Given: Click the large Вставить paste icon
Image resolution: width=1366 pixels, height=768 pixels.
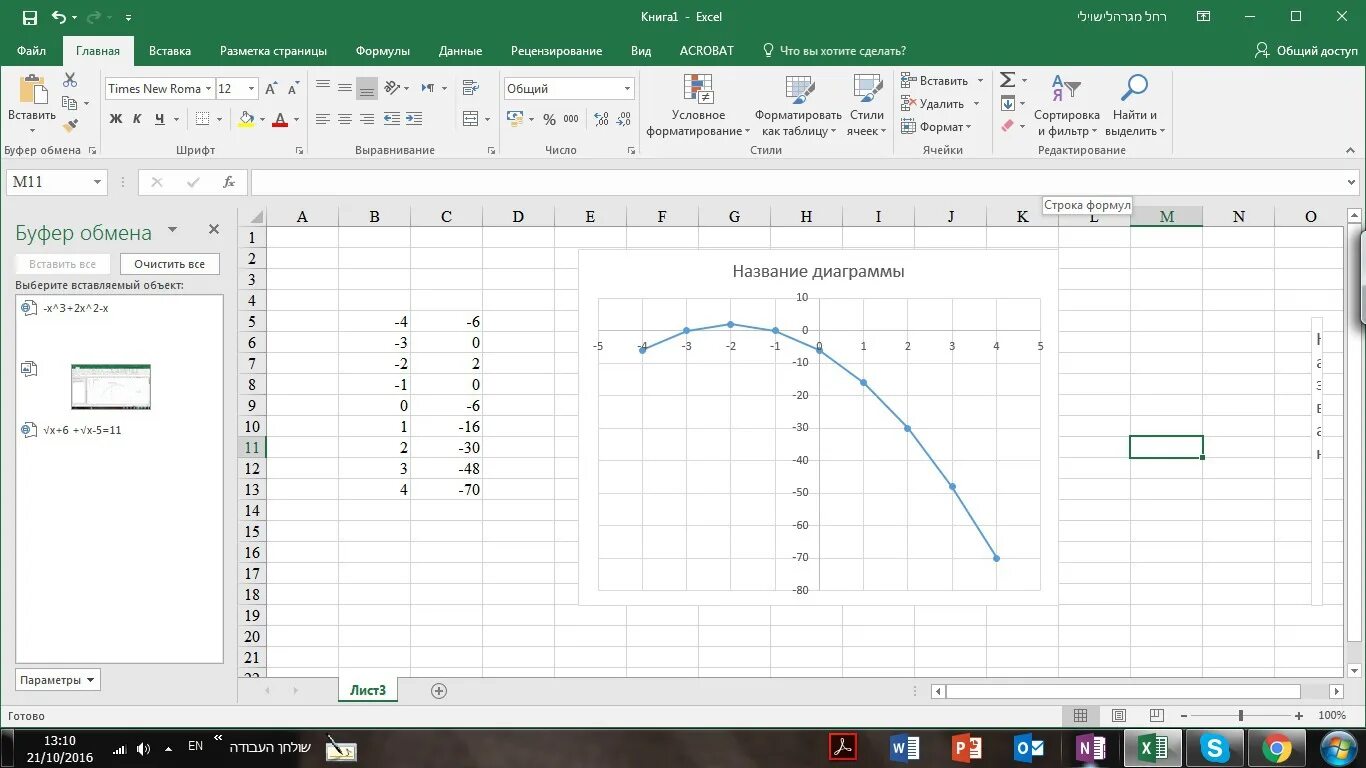Looking at the screenshot, I should point(32,92).
